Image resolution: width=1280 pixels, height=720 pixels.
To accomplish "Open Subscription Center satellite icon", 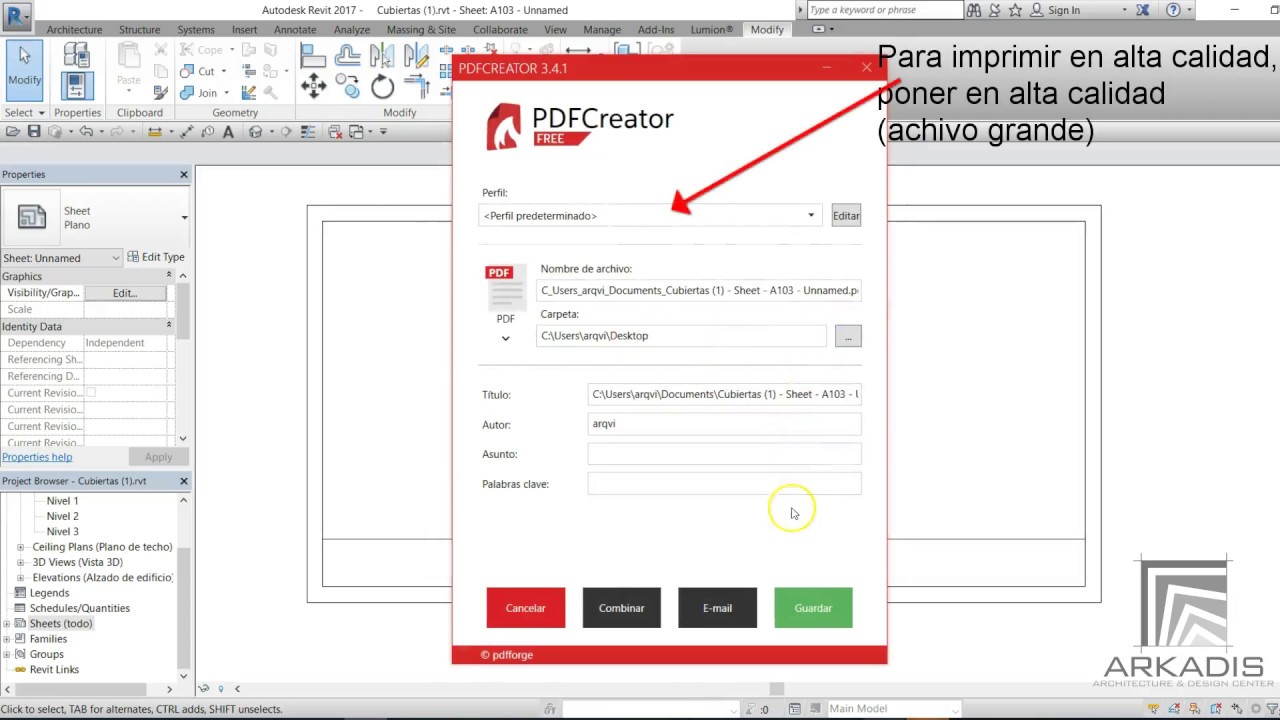I will coord(994,10).
